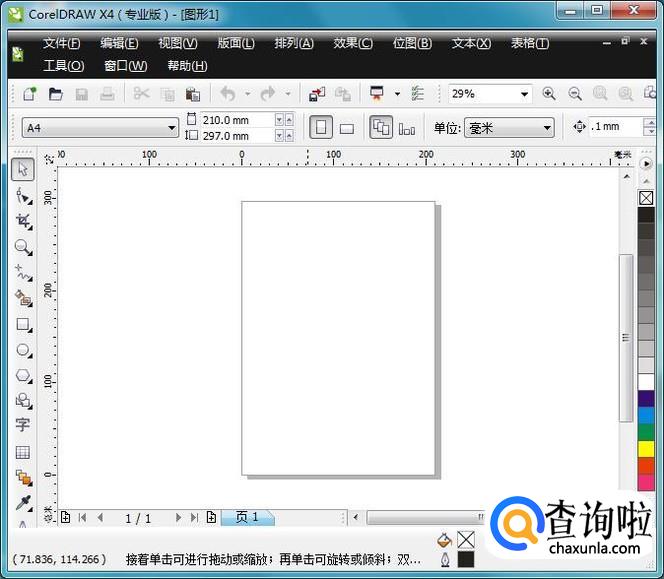Screen dimensions: 664x579
Task: Select the Pick tool arrow
Action: pyautogui.click(x=22, y=169)
